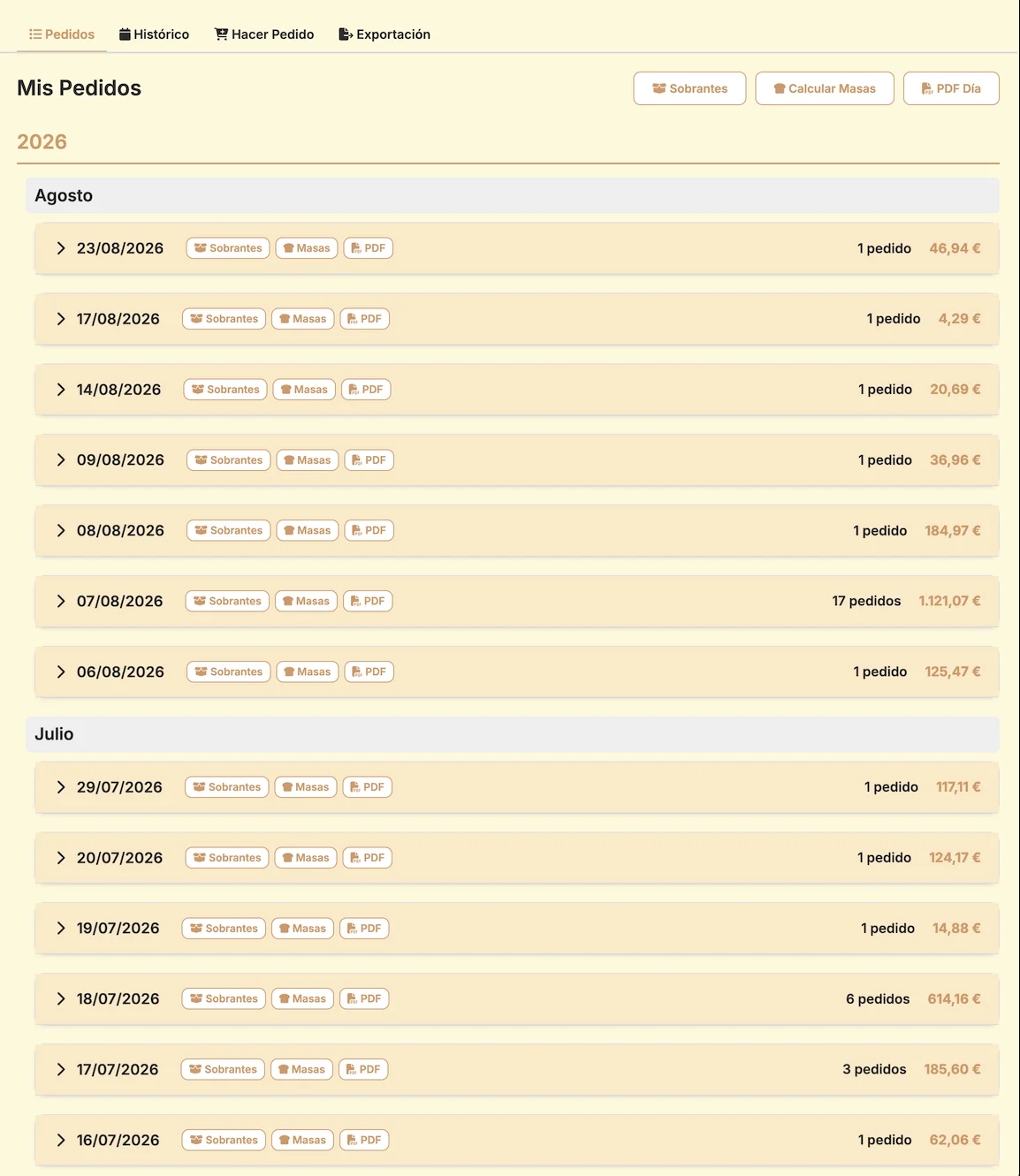Click the PDF Día button

coord(951,88)
